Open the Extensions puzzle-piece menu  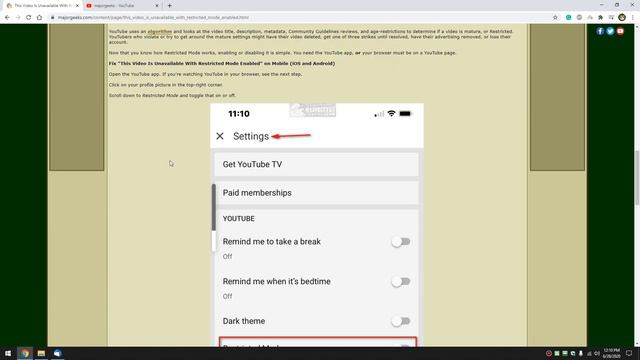point(600,18)
